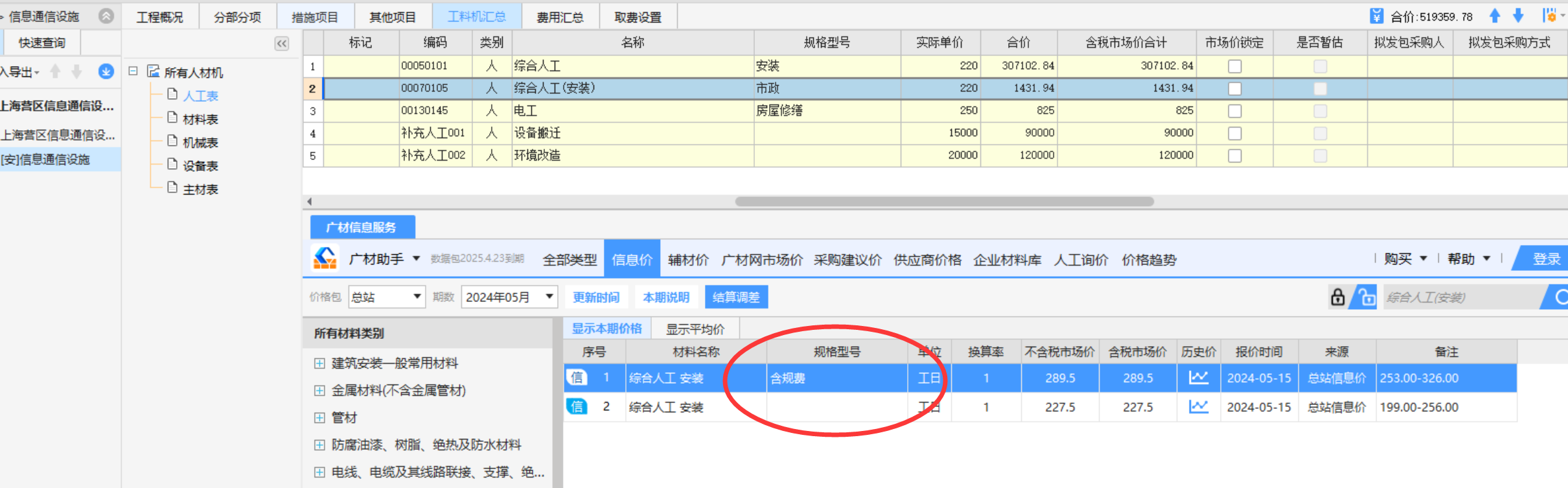Click the document icon beside 主材表
The width and height of the screenshot is (1568, 488).
(x=172, y=188)
